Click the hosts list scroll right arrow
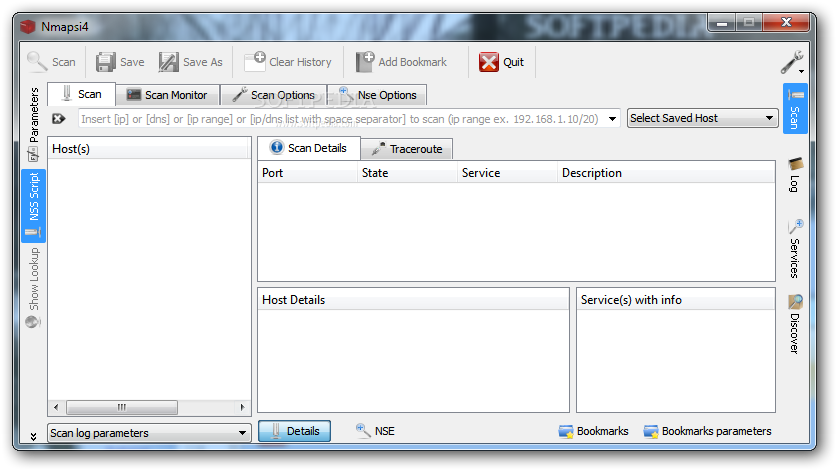Viewport: 837px width, 471px height. [x=243, y=407]
